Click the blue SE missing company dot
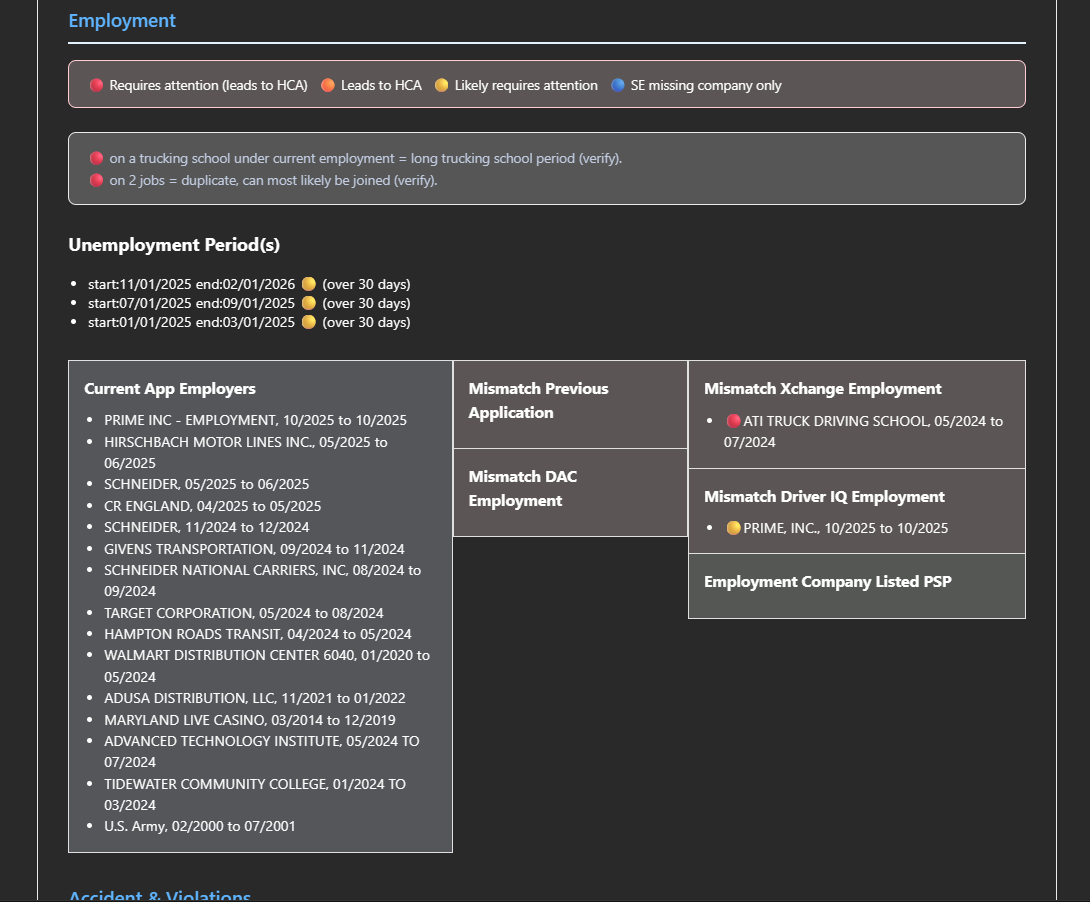Viewport: 1090px width, 902px height. click(x=618, y=86)
